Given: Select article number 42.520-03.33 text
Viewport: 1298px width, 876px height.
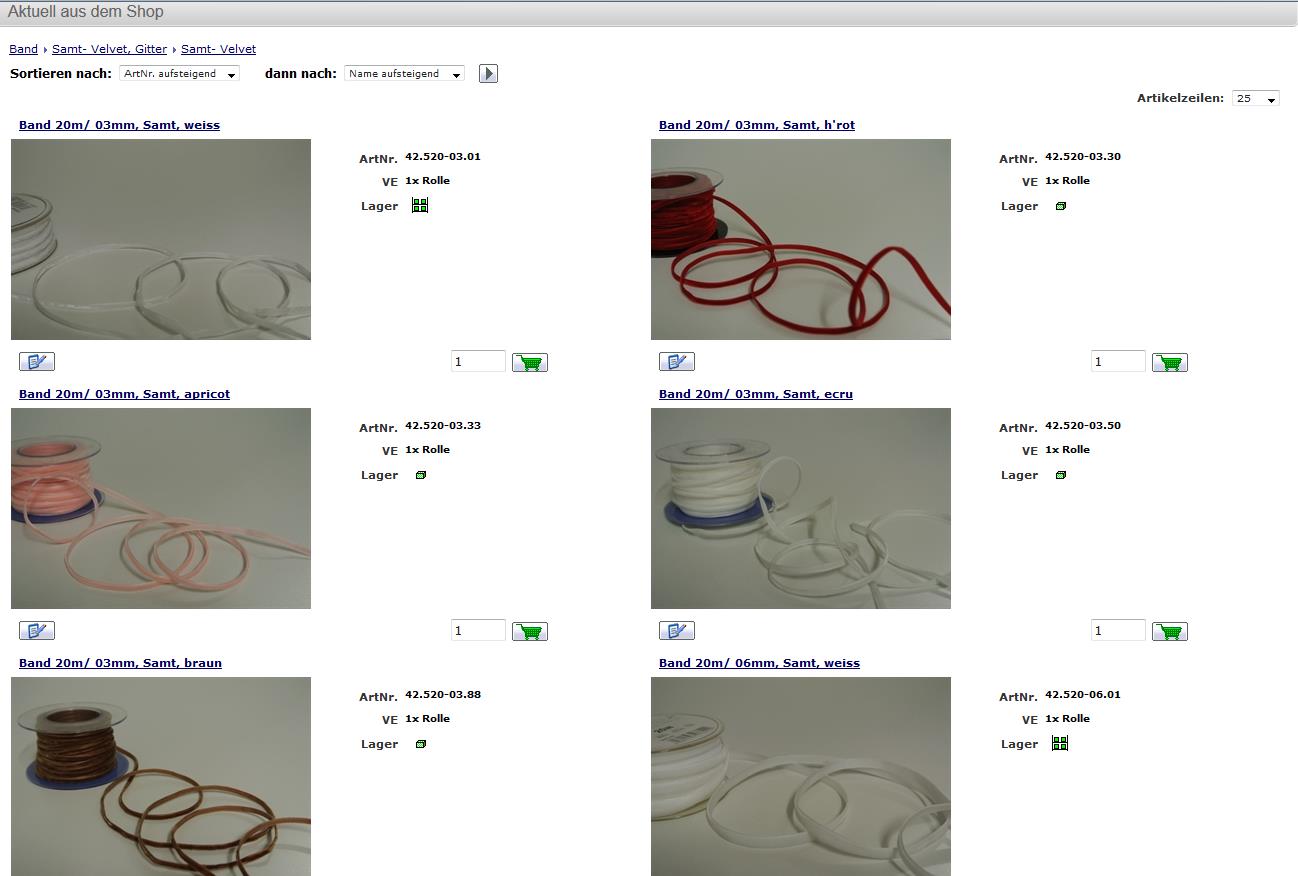Looking at the screenshot, I should [443, 425].
